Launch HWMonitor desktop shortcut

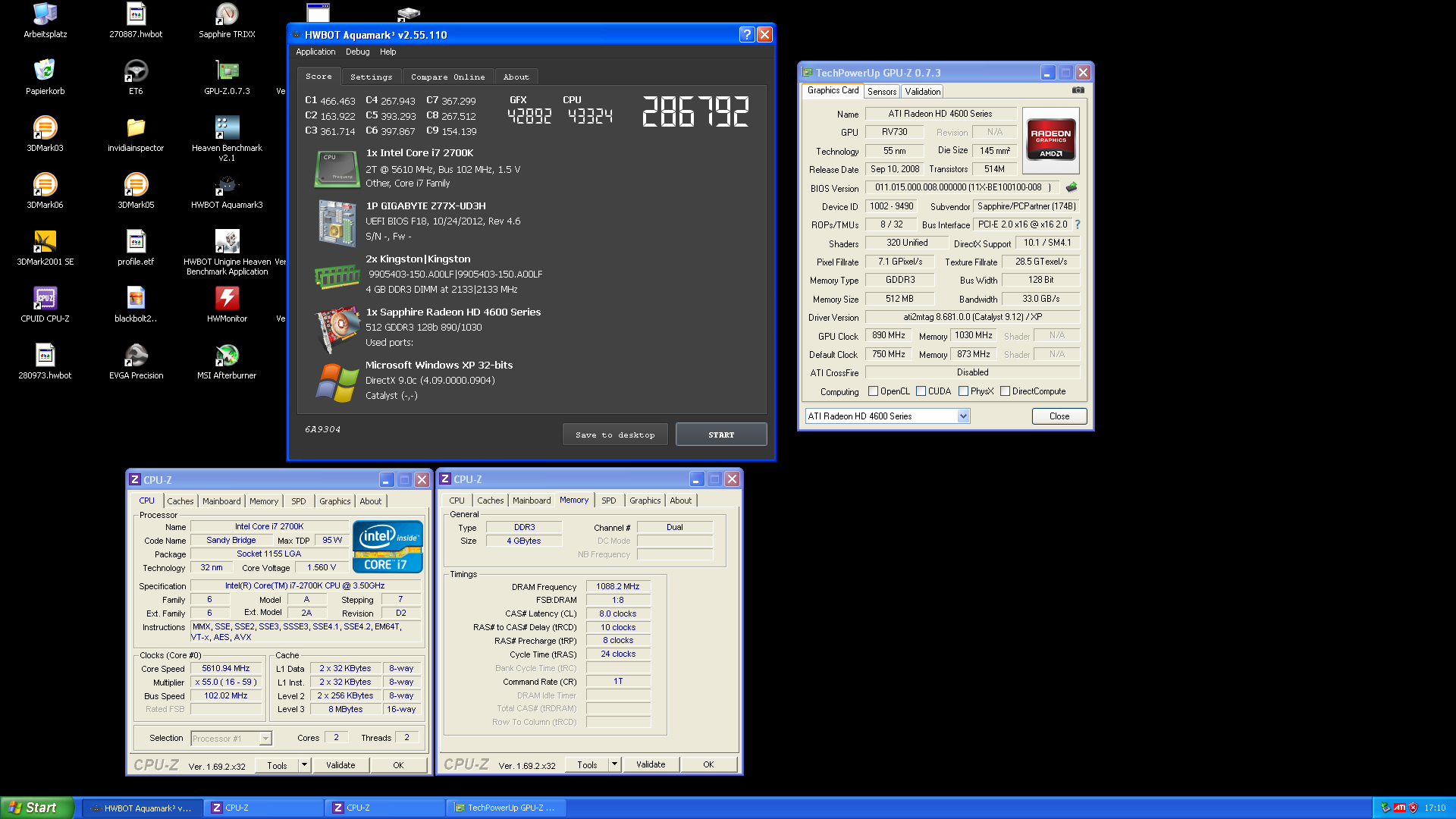[227, 304]
